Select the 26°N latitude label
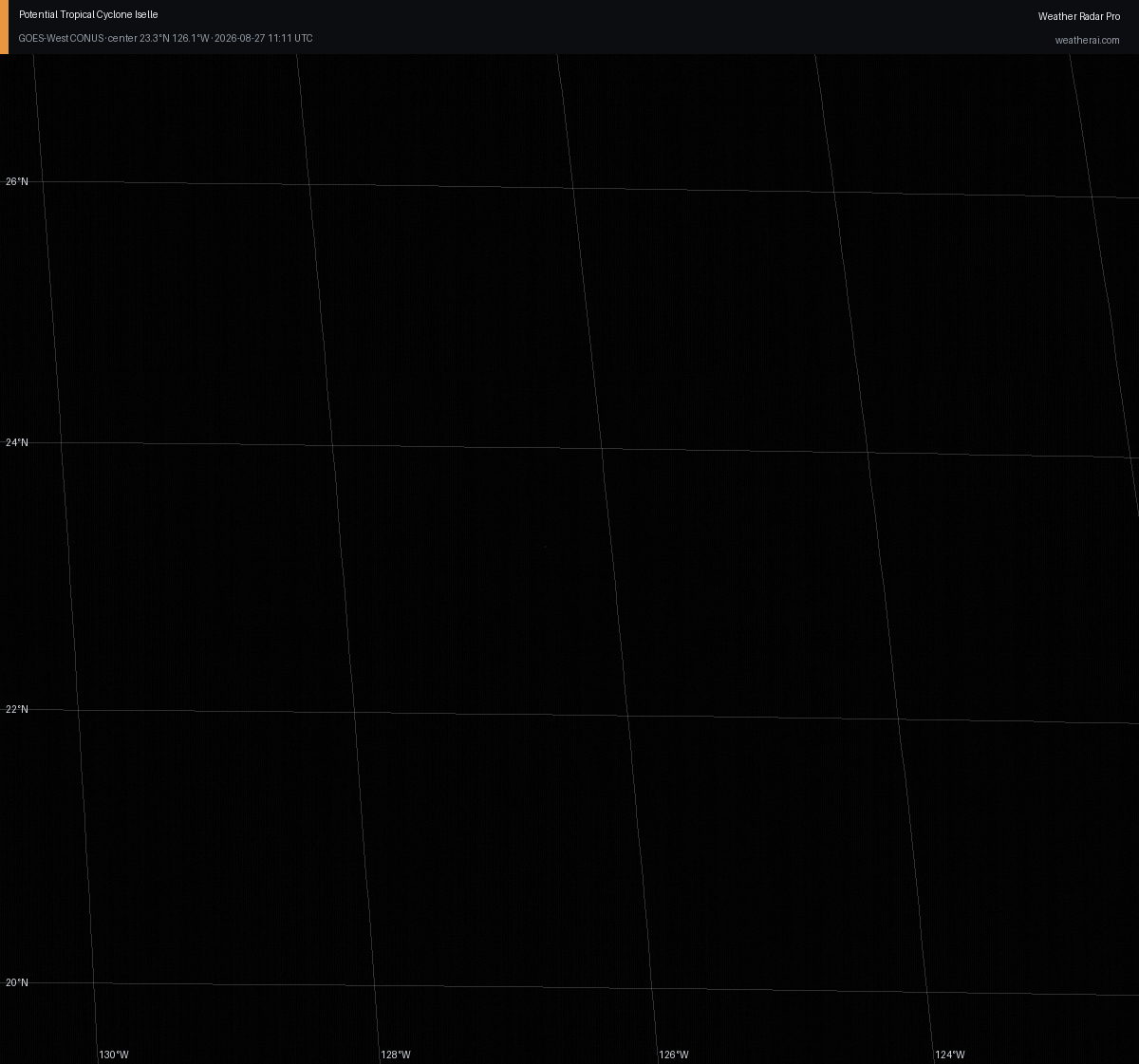 click(17, 181)
